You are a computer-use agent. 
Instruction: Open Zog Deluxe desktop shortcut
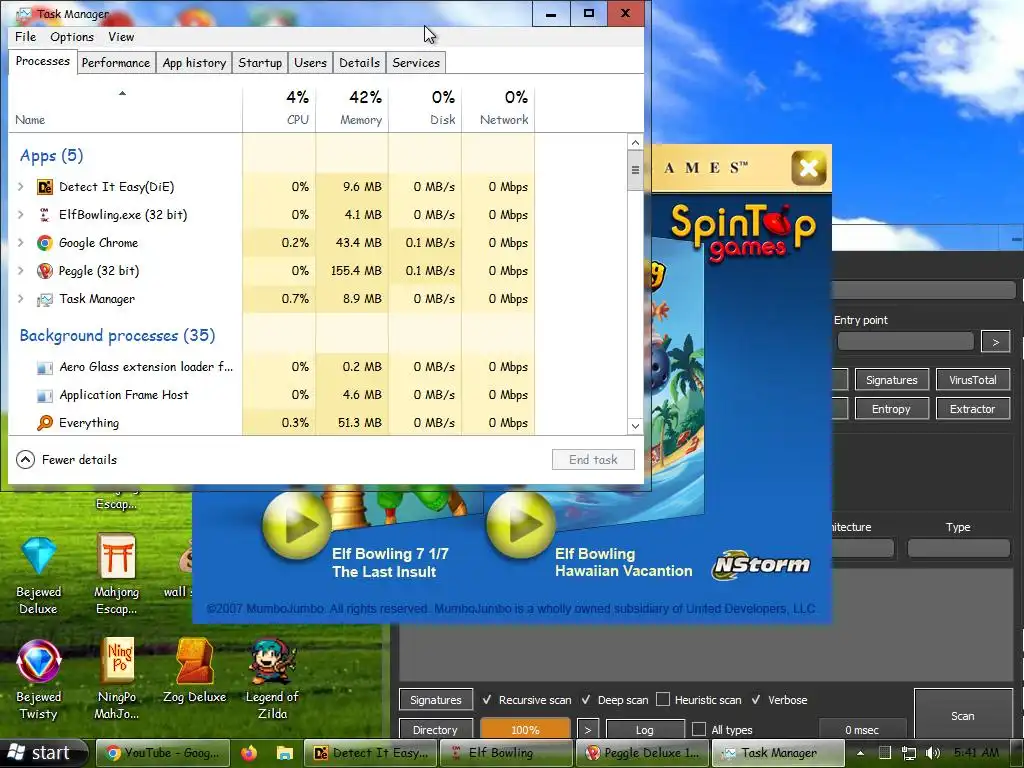pos(195,671)
